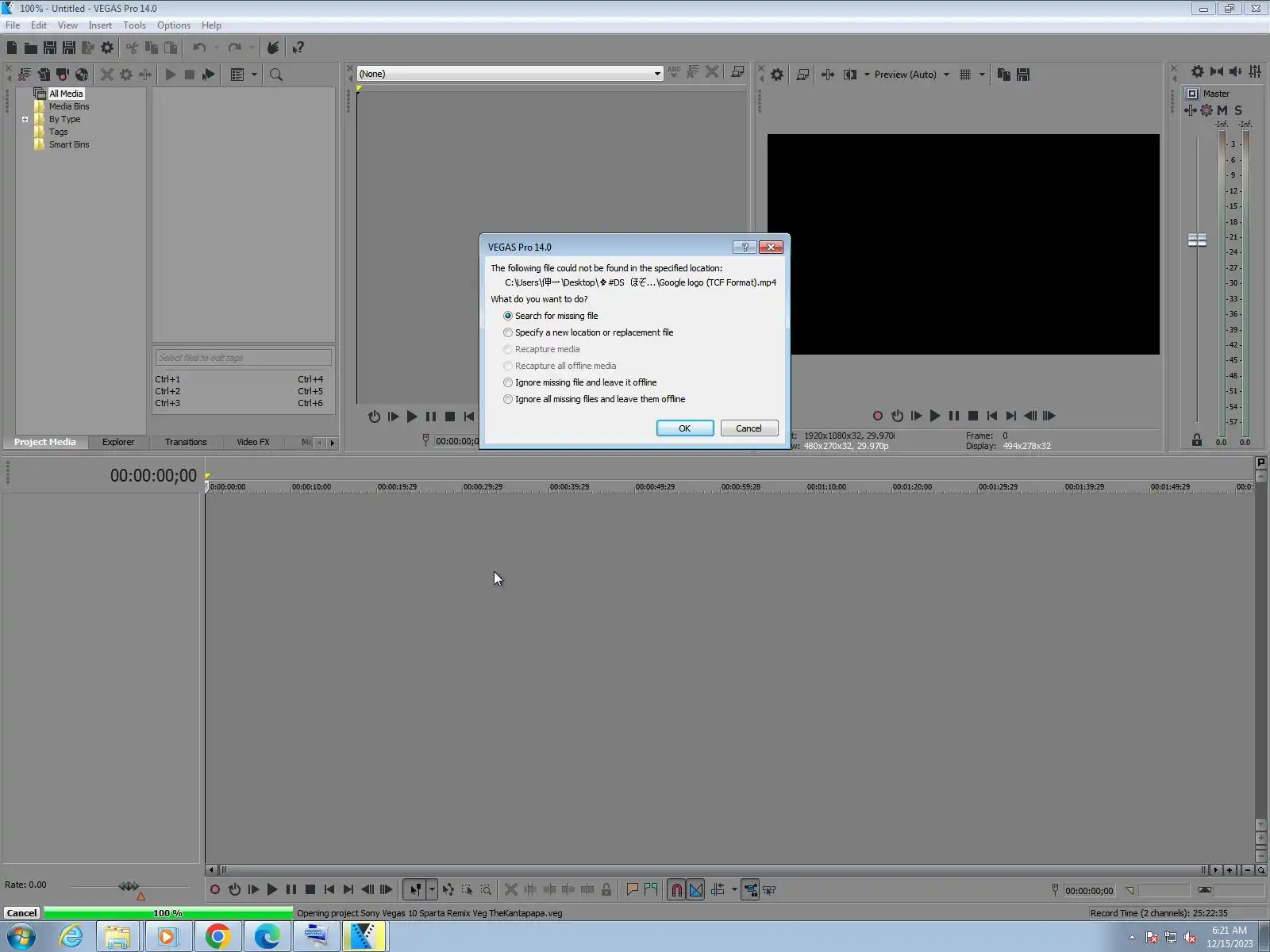This screenshot has height=952, width=1270.
Task: Click the Google Chrome taskbar button
Action: (x=217, y=937)
